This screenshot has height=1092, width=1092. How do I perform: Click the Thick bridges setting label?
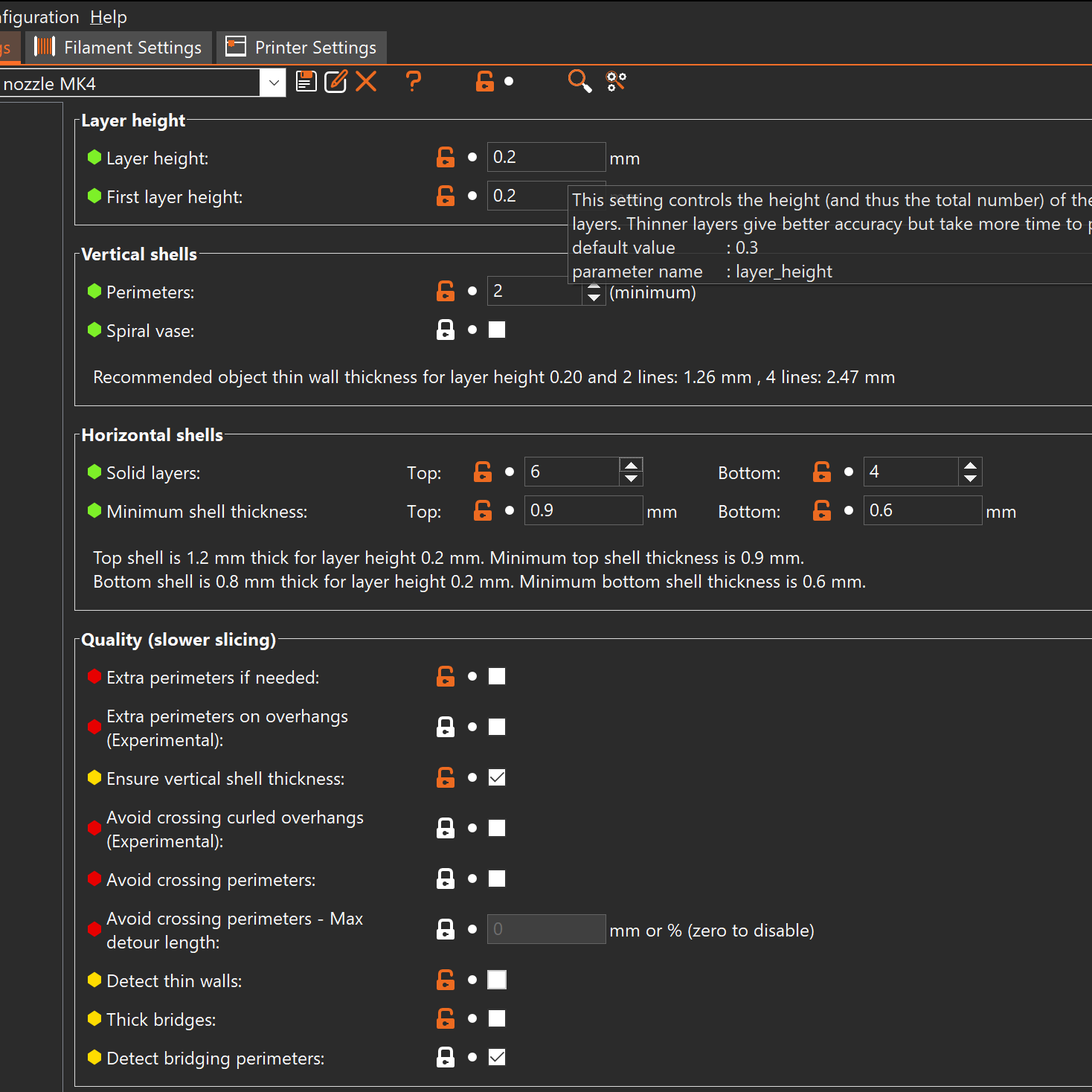[161, 1020]
